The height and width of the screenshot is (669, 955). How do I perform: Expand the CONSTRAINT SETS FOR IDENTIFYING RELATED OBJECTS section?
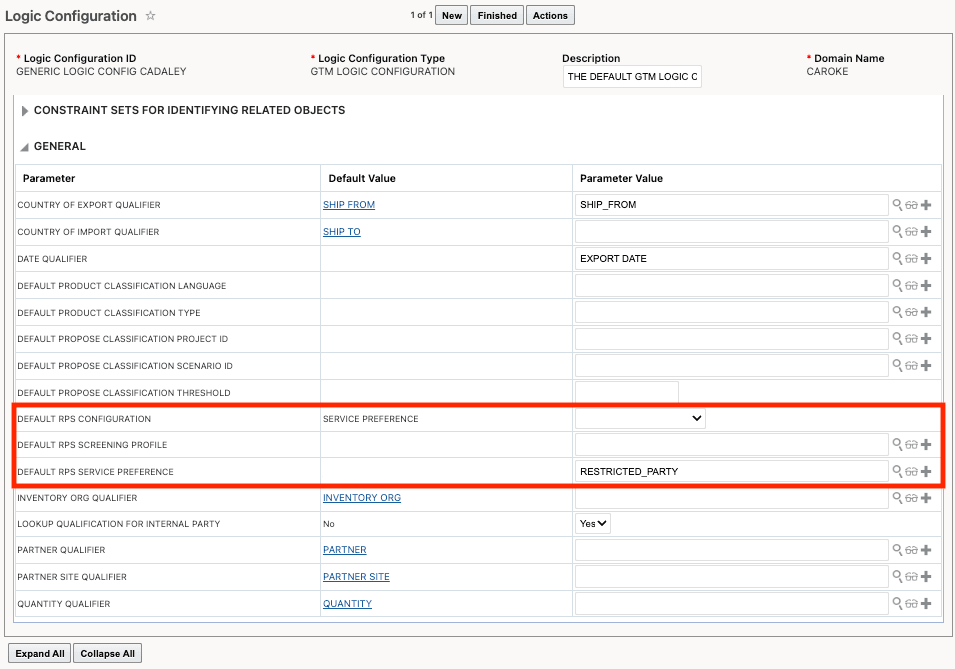[24, 110]
